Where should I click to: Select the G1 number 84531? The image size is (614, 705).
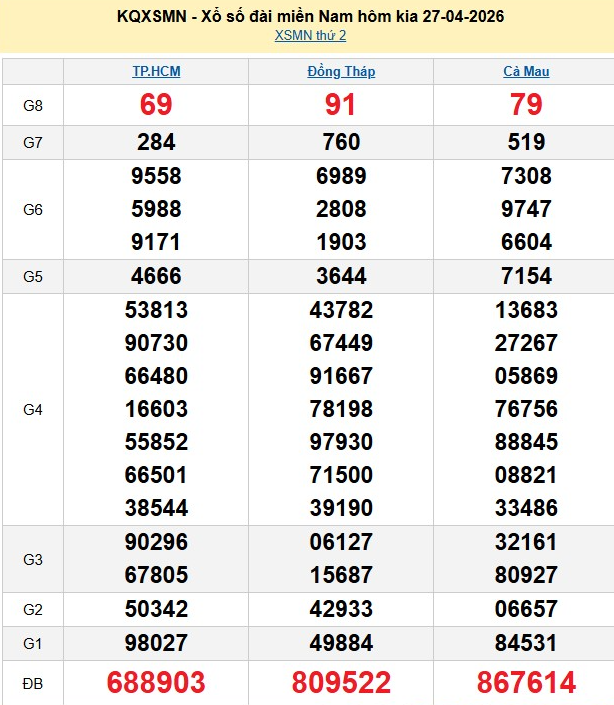(x=526, y=643)
